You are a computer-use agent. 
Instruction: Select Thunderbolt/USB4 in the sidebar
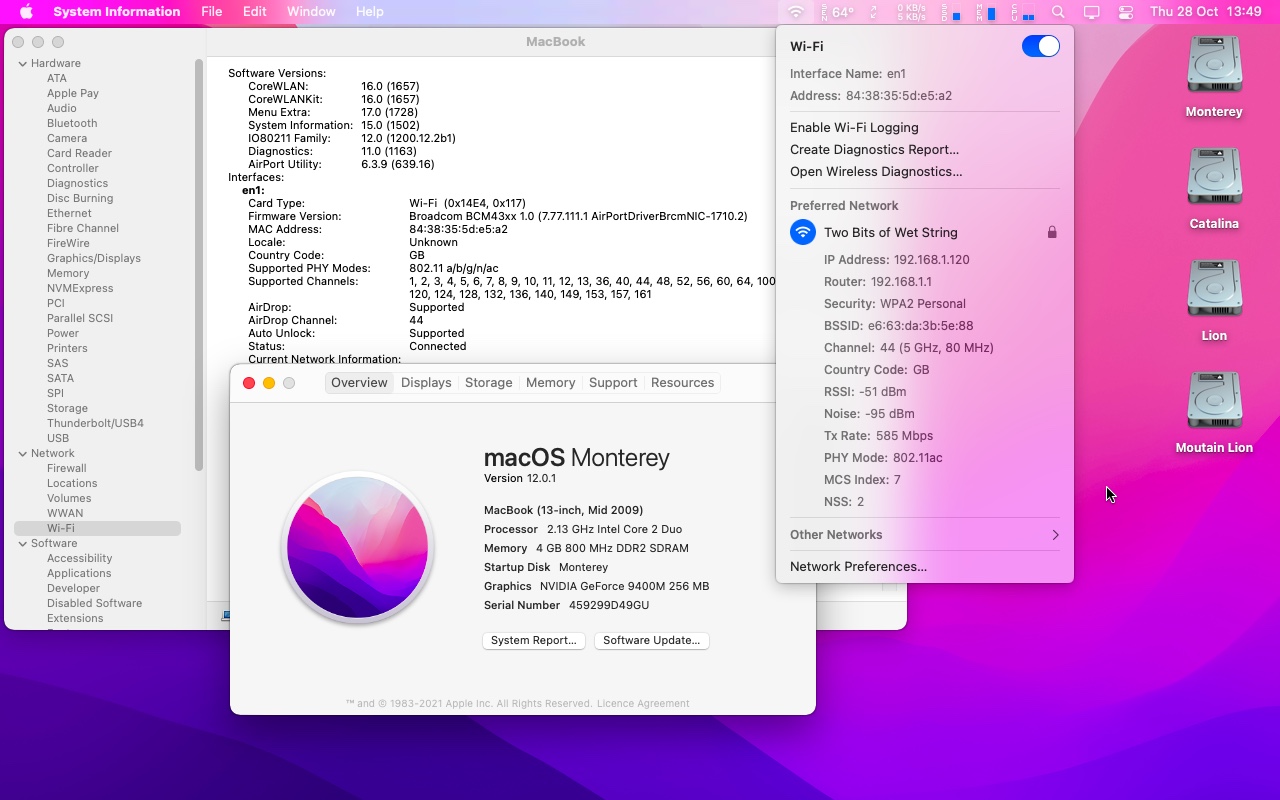95,423
